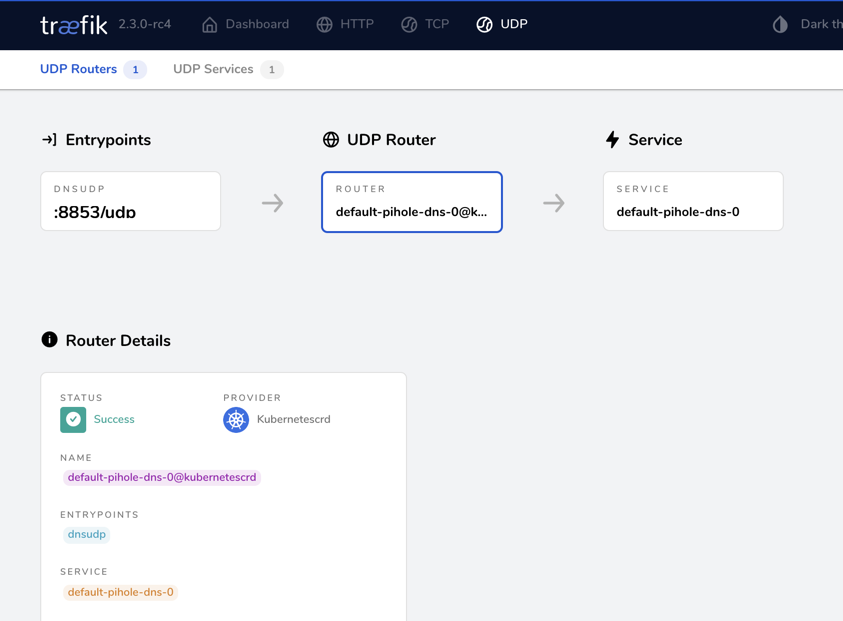Click the Kubernetescrd provider icon
Viewport: 843px width, 621px height.
point(236,419)
